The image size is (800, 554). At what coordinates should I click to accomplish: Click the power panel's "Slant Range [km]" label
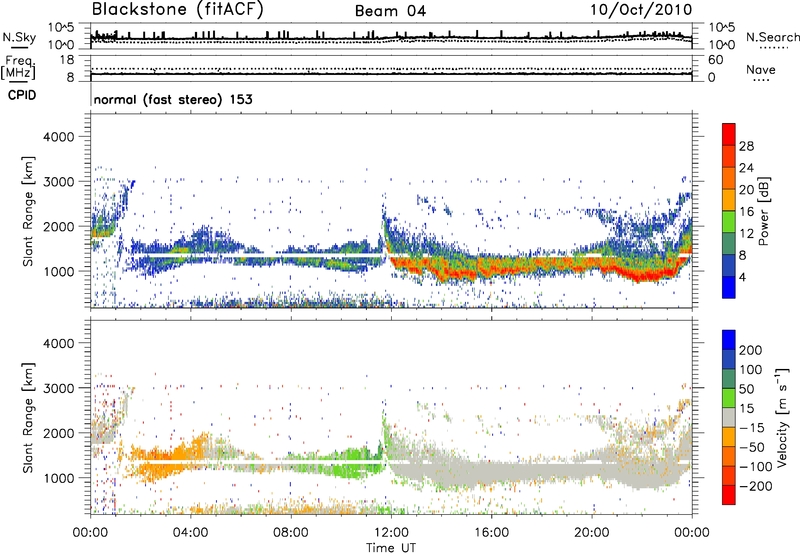tap(28, 211)
